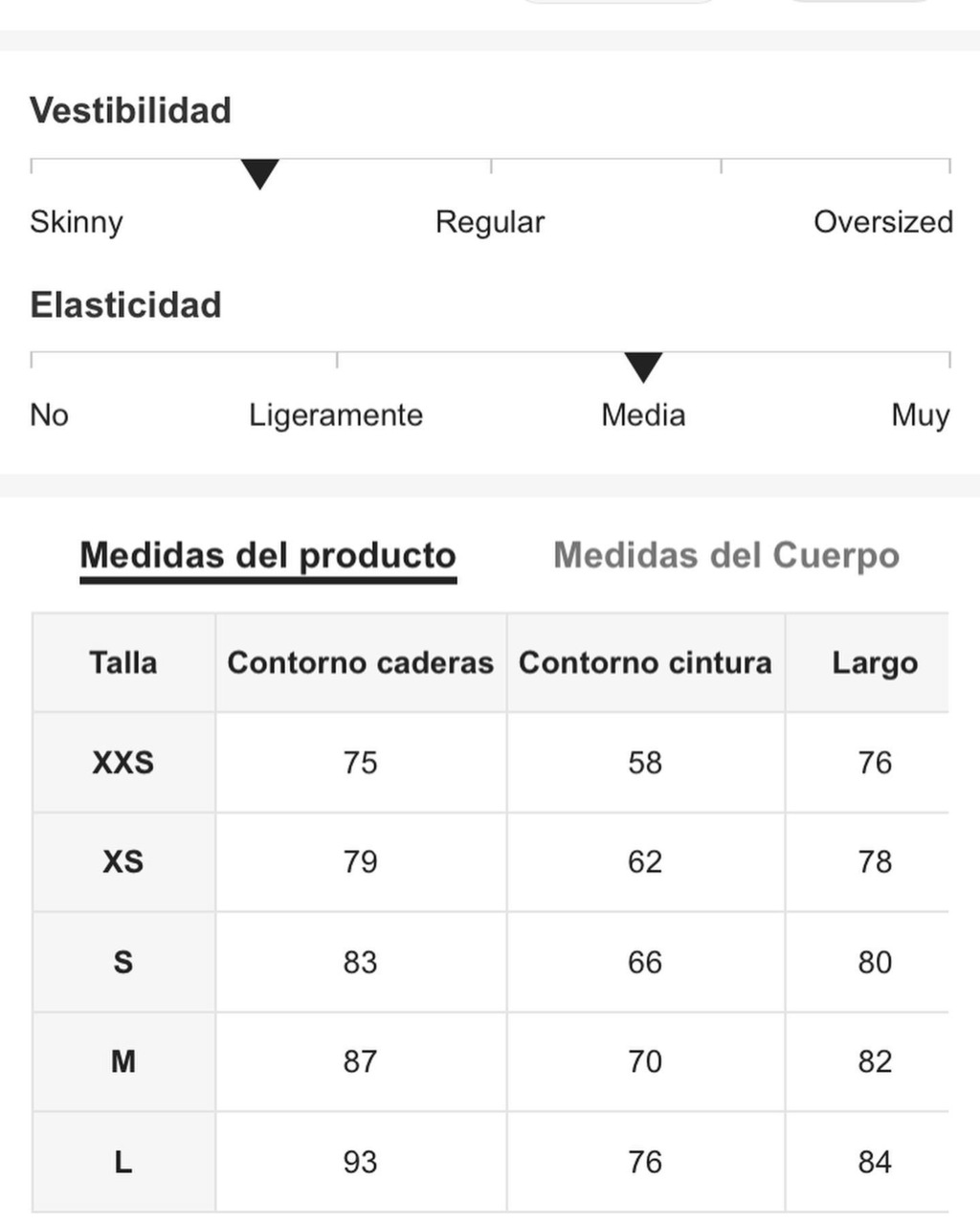Click the Regular fit label
The image size is (980, 1225).
pos(490,222)
